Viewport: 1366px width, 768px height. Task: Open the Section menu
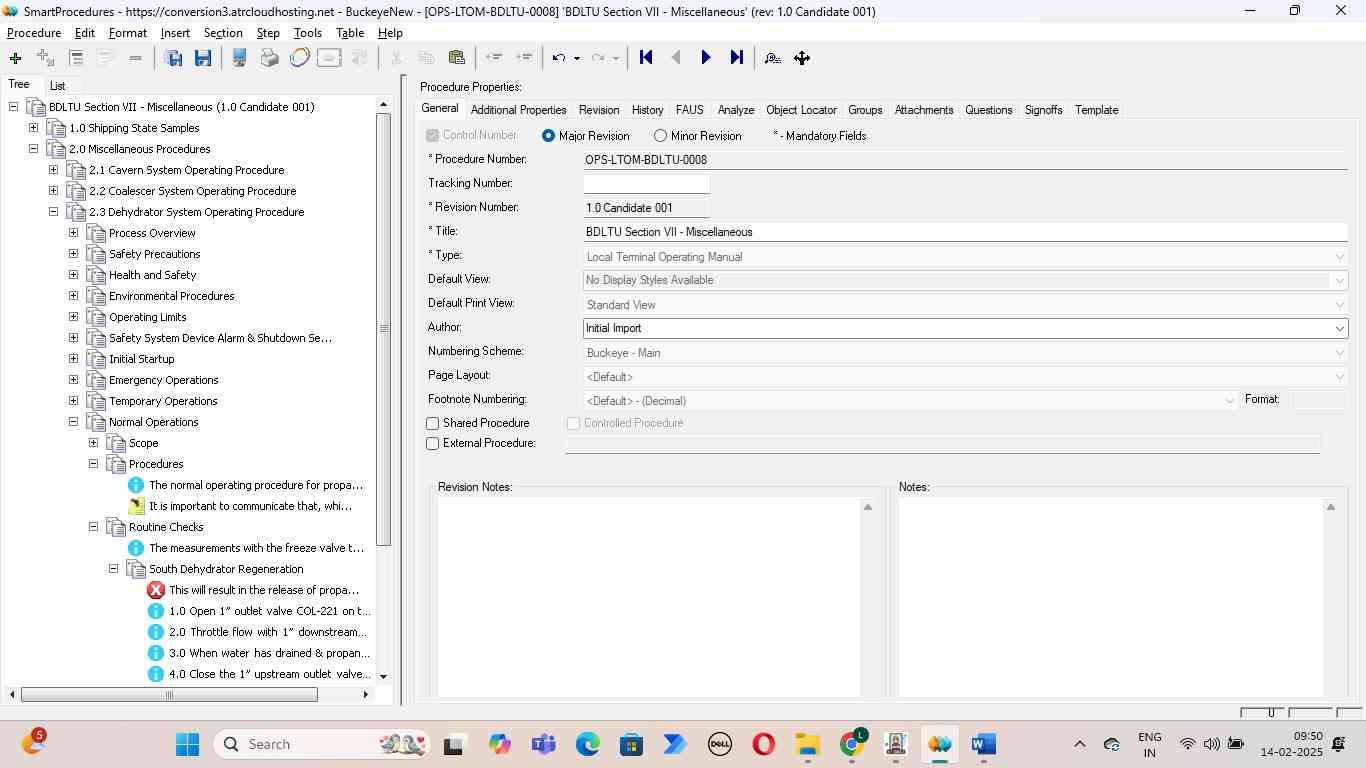(x=223, y=33)
